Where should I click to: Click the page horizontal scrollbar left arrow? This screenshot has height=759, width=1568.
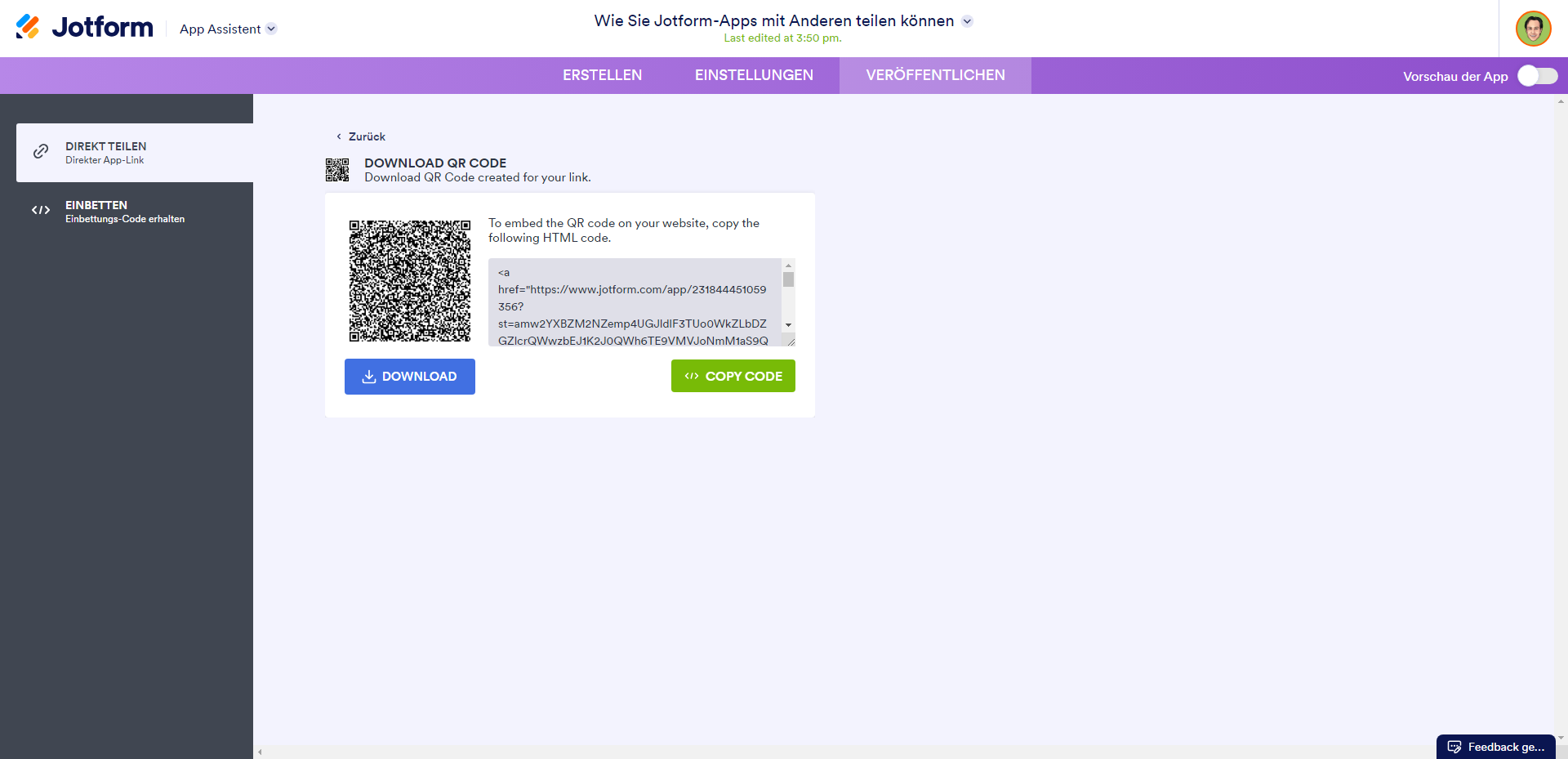(260, 752)
